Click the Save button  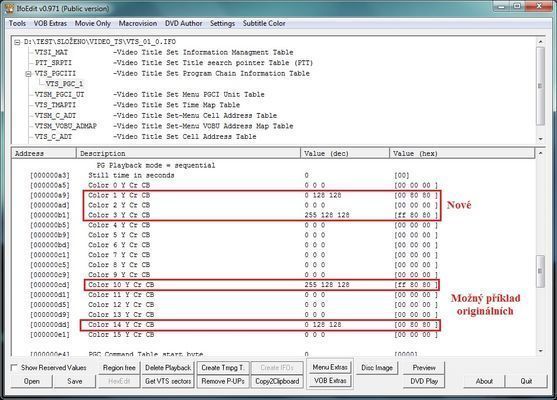point(75,381)
